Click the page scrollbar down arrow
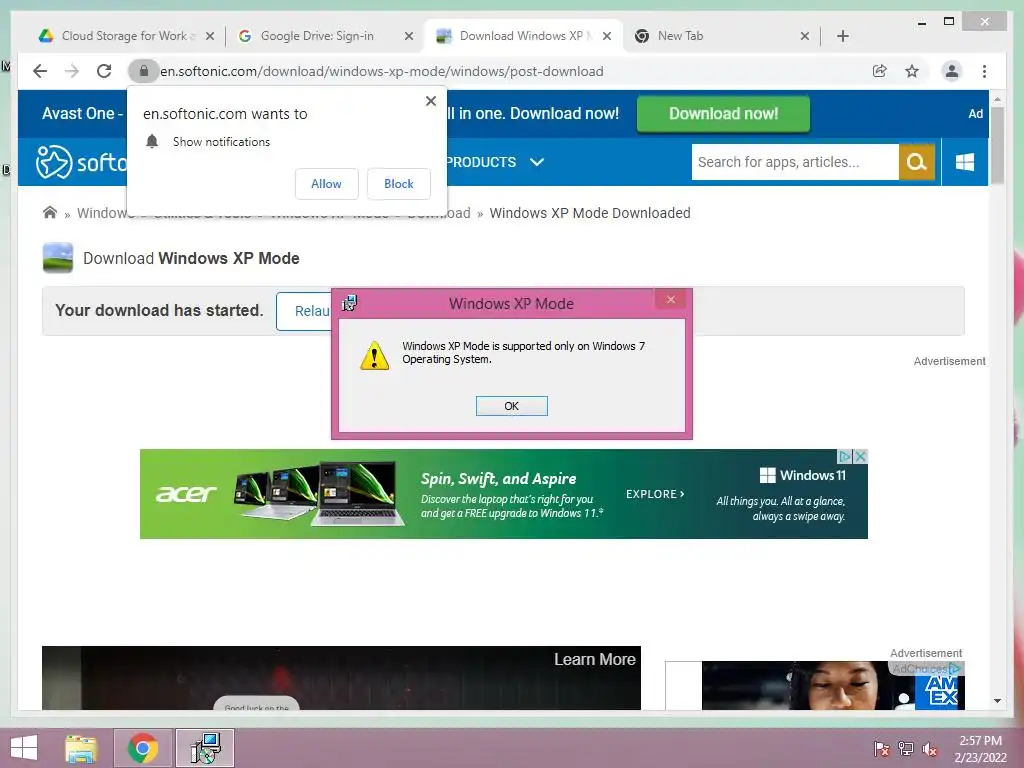 pyautogui.click(x=997, y=701)
